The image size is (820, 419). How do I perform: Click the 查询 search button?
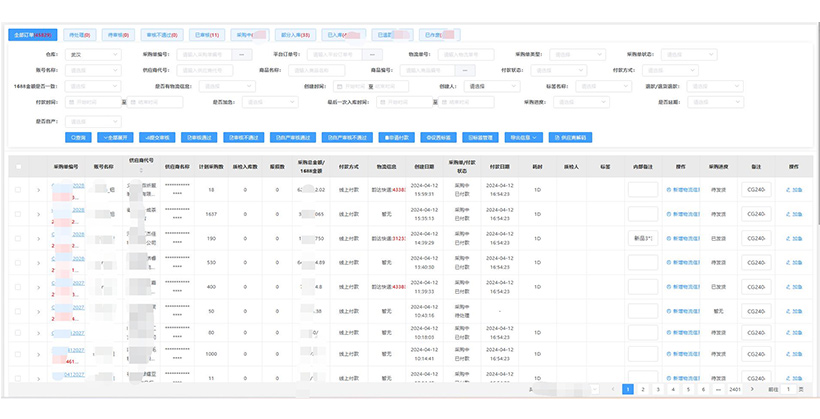click(77, 137)
